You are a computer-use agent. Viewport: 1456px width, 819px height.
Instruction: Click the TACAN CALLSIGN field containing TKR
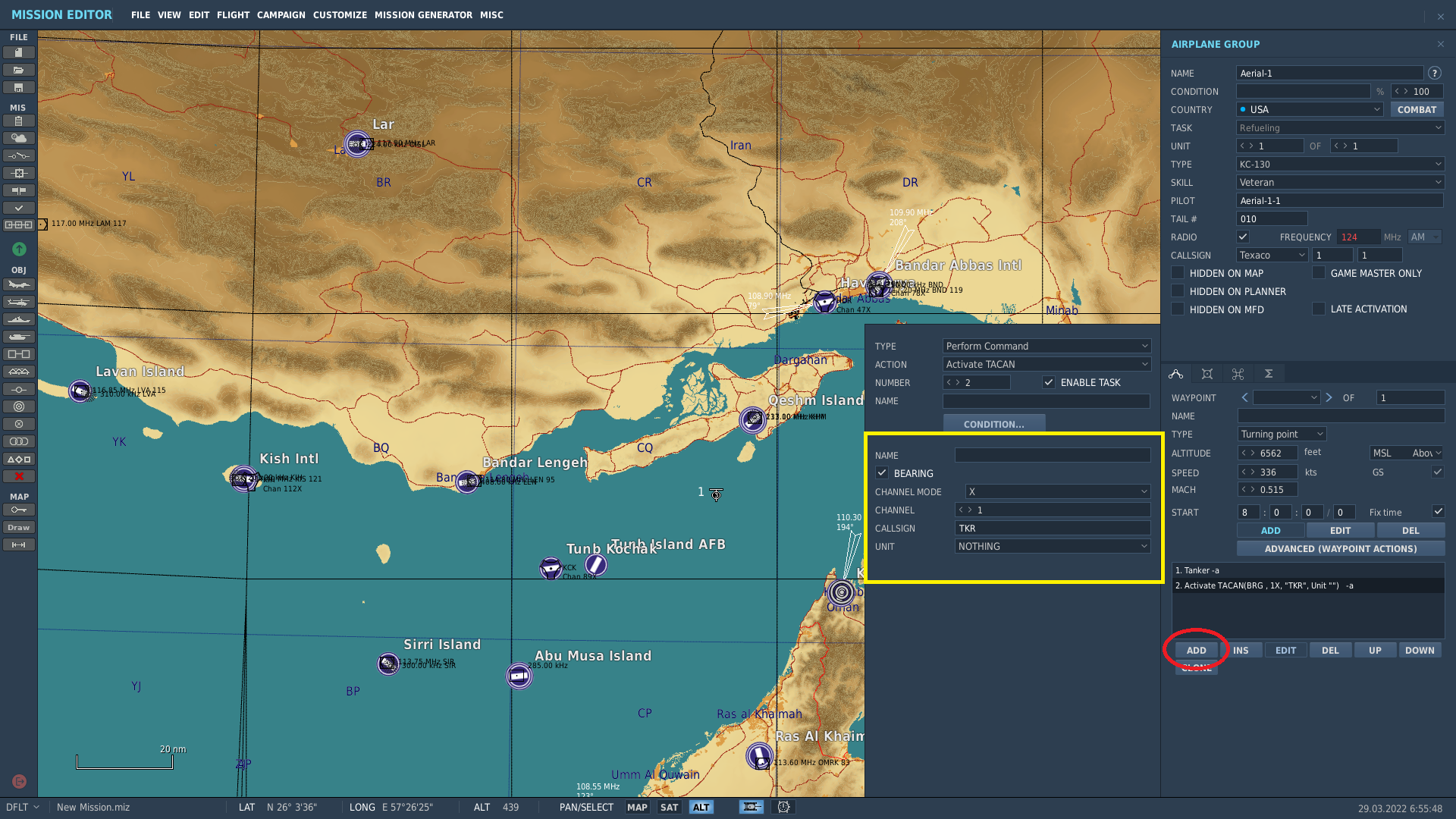(x=1053, y=529)
